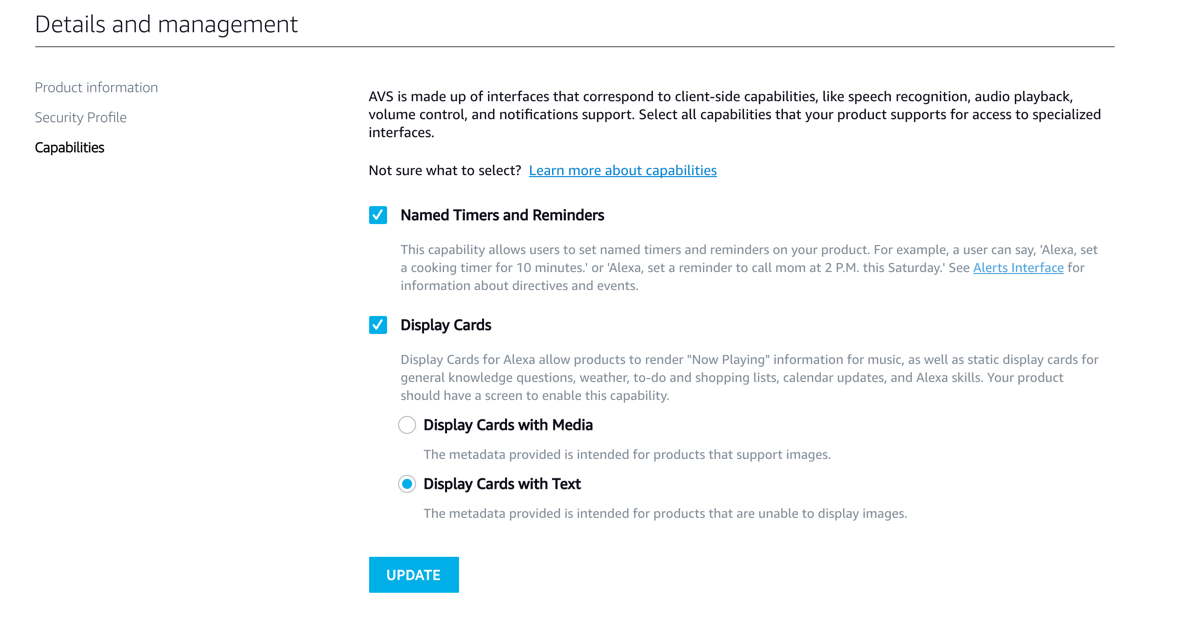The width and height of the screenshot is (1179, 624).
Task: Follow the Alerts Interface link
Action: pos(1017,268)
